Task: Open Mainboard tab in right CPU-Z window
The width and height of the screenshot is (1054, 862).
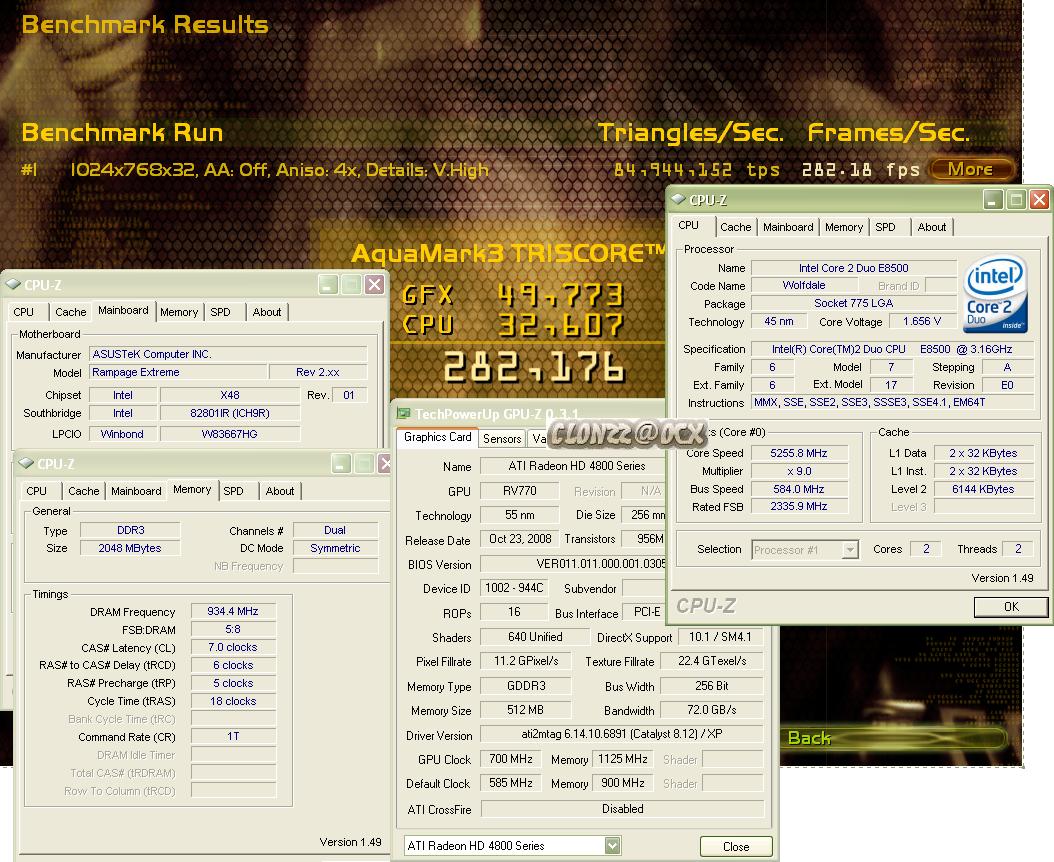Action: (788, 227)
